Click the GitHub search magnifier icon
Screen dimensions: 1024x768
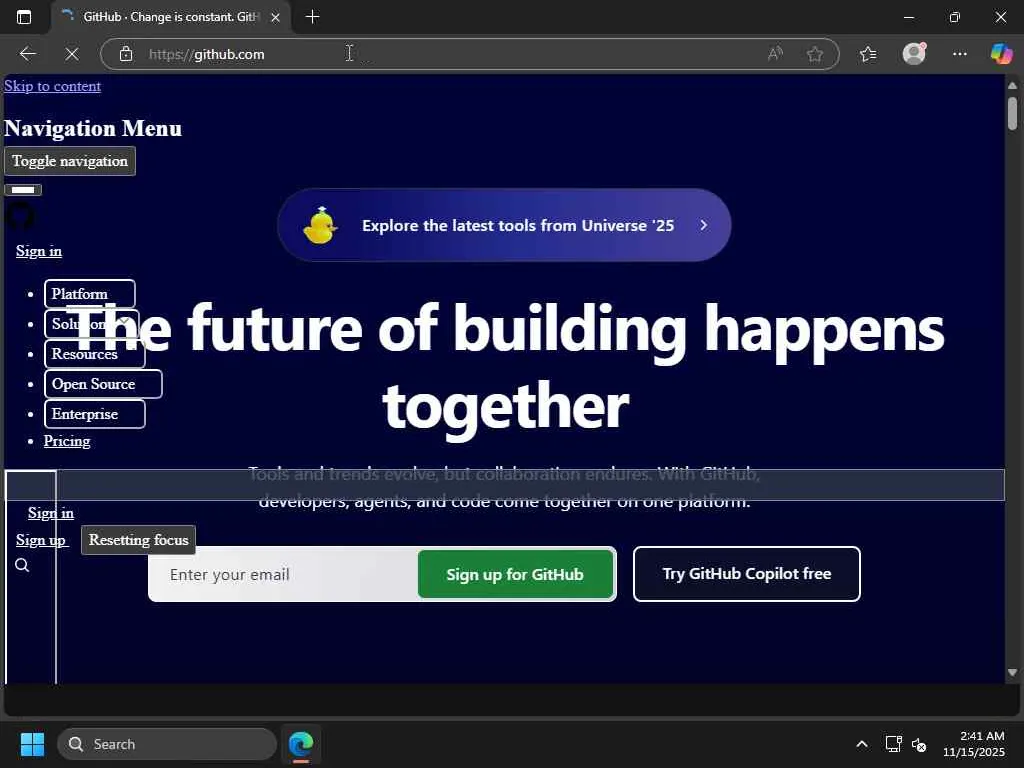(22, 566)
